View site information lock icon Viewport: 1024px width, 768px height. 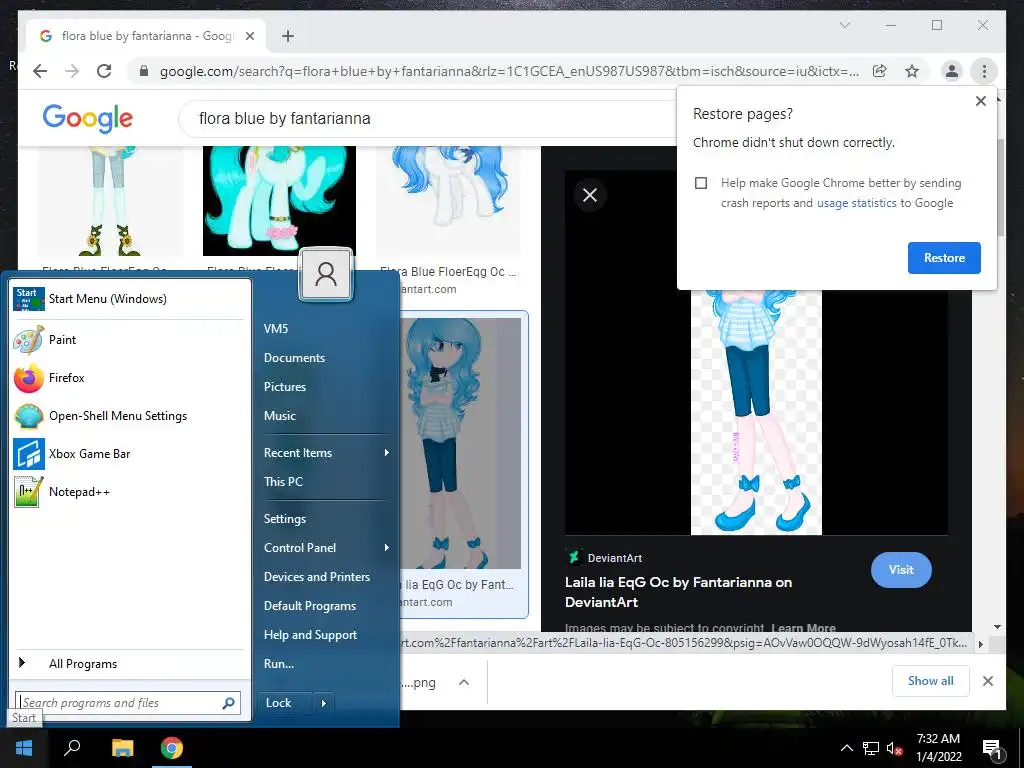[x=144, y=71]
